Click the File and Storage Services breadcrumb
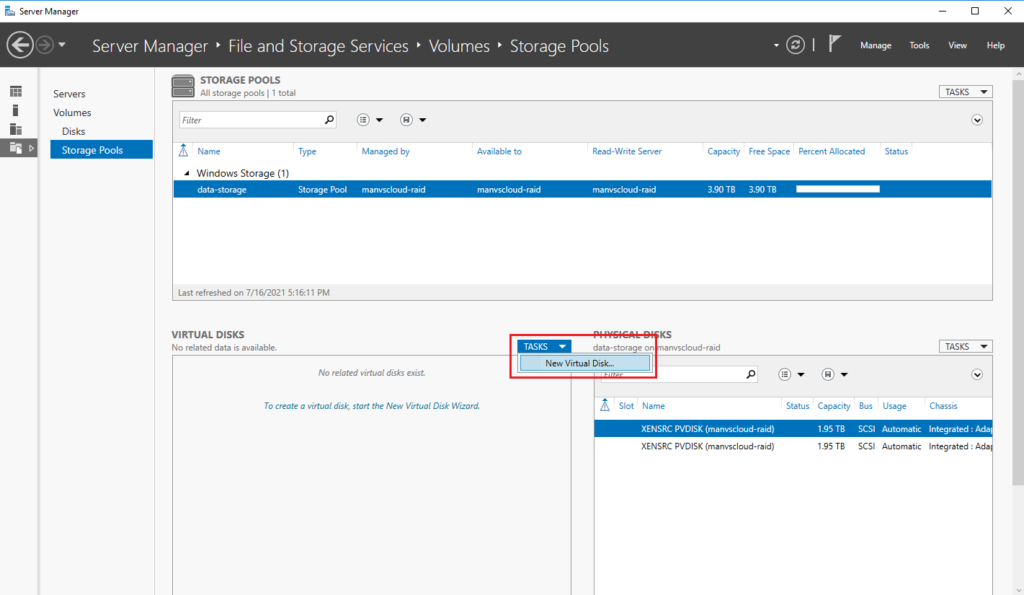 318,46
